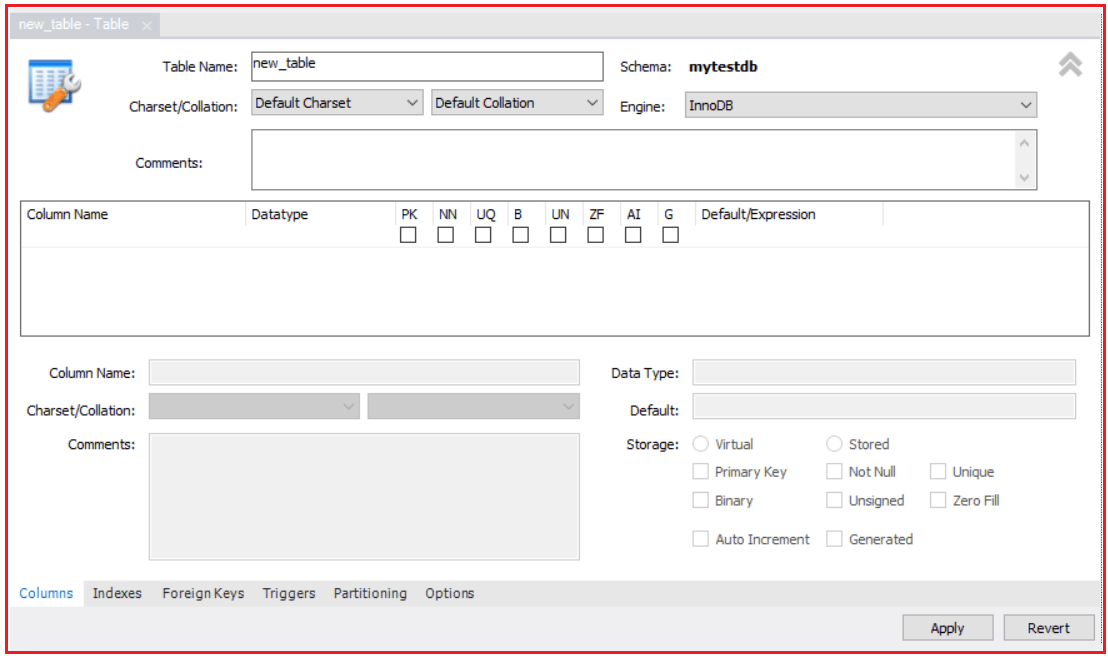Enable the Auto Increment option
The image size is (1108, 661).
(699, 539)
